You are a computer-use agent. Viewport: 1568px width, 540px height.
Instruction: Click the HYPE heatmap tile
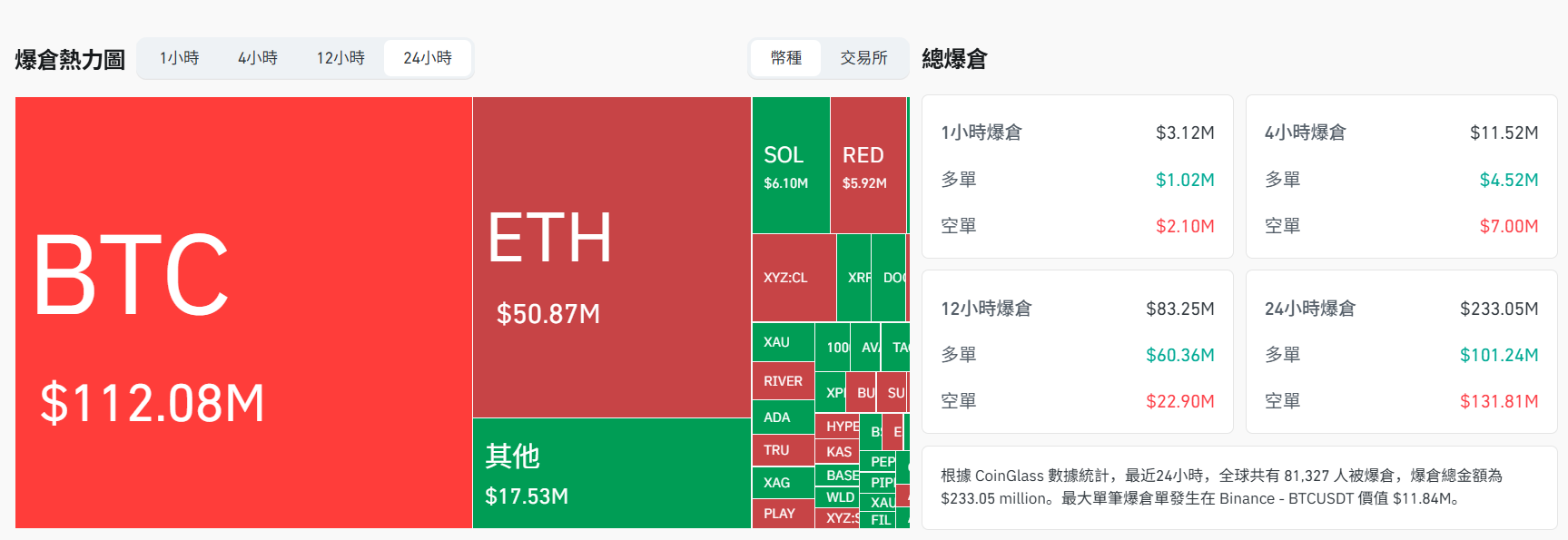point(837,426)
